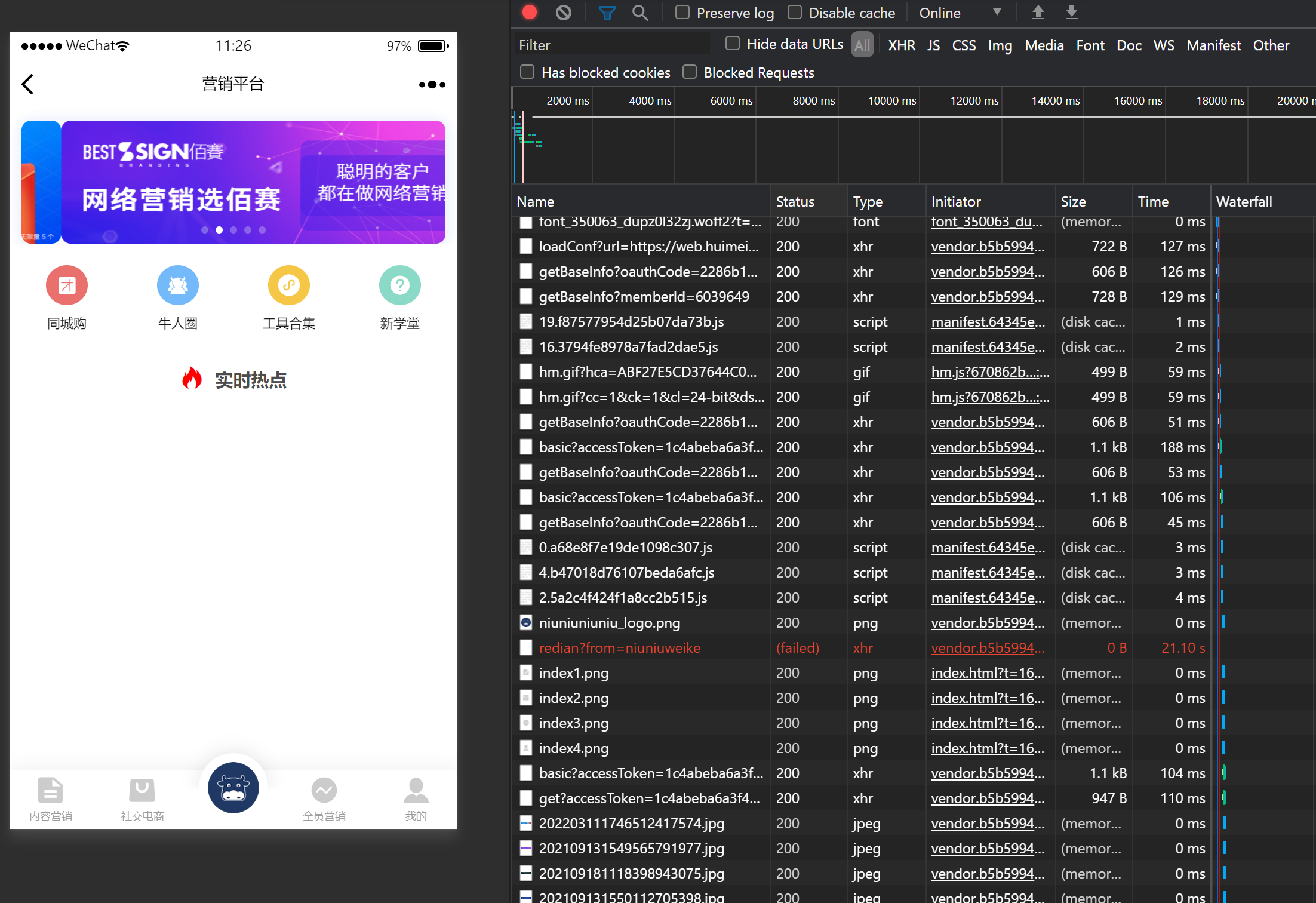The height and width of the screenshot is (903, 1316).
Task: Click inside the Filter text field
Action: 612,45
